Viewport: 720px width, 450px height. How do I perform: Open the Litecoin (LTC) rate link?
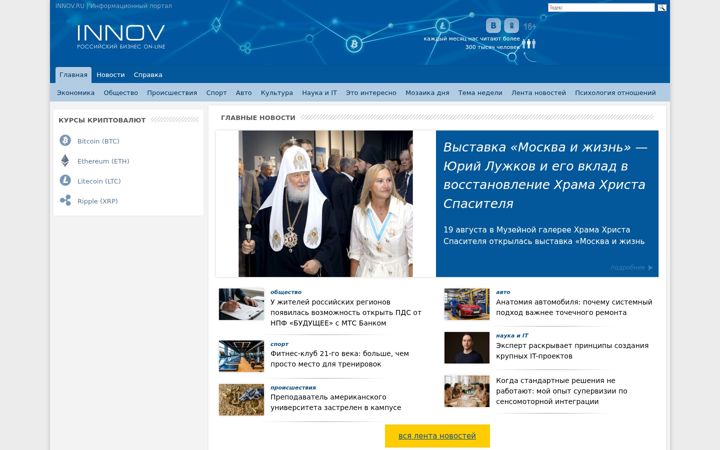pyautogui.click(x=99, y=181)
